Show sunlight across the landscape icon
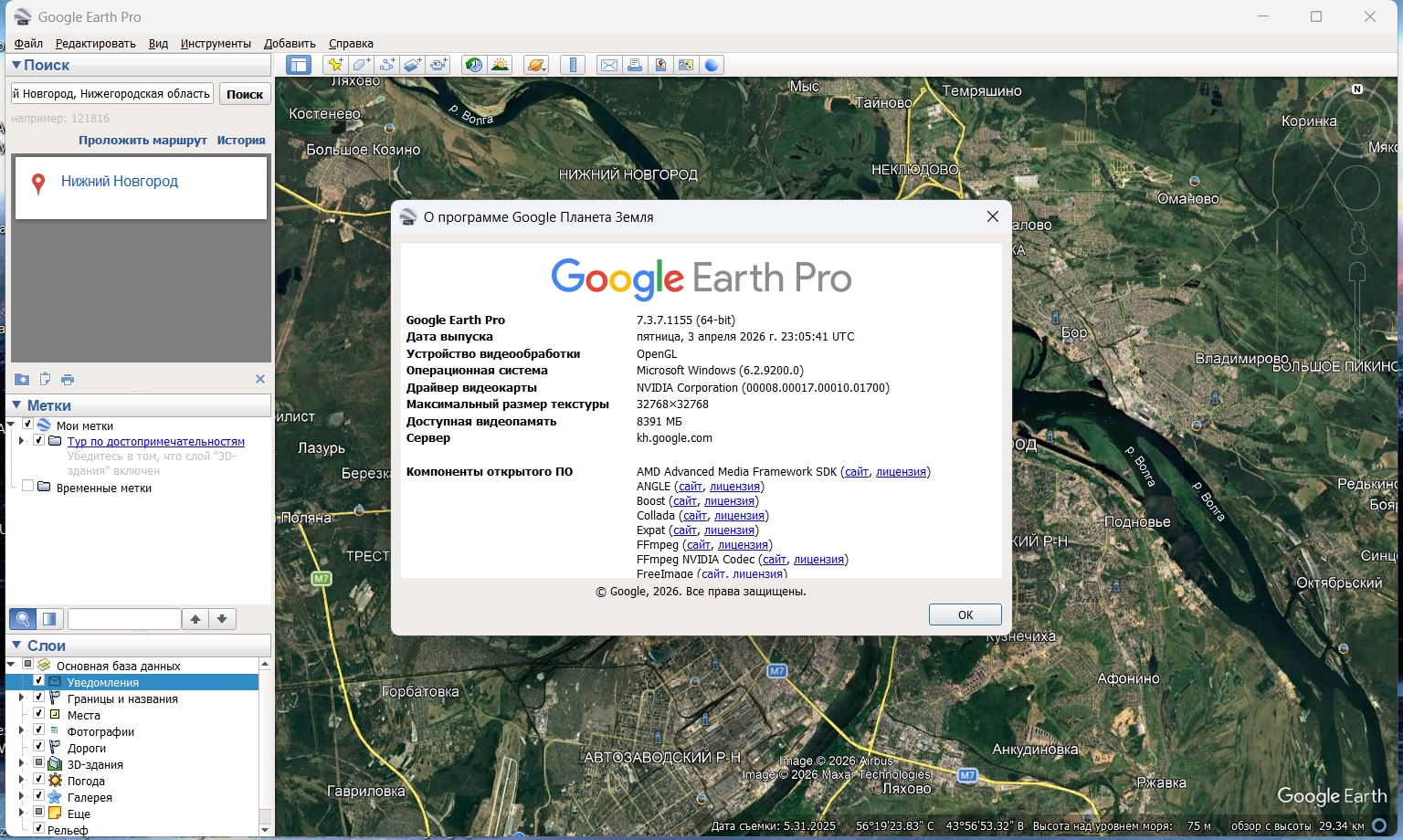This screenshot has width=1403, height=840. tap(500, 65)
